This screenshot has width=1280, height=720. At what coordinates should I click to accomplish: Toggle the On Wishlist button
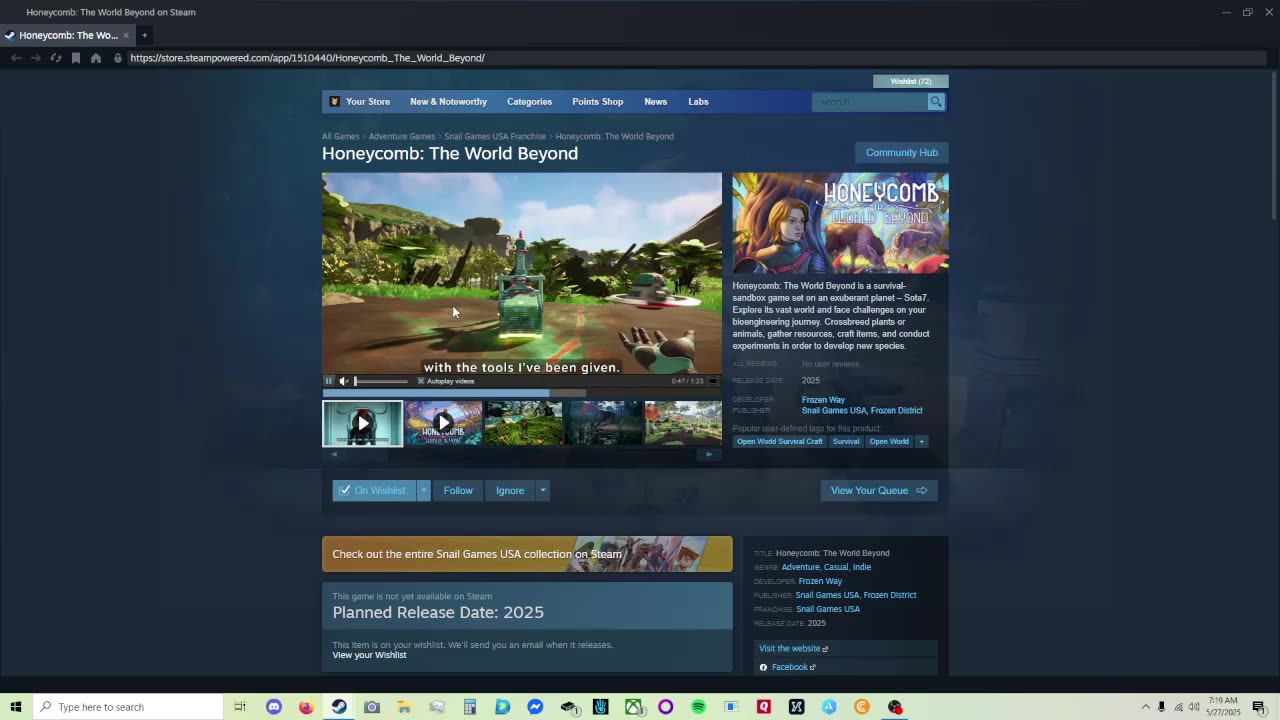[x=373, y=490]
